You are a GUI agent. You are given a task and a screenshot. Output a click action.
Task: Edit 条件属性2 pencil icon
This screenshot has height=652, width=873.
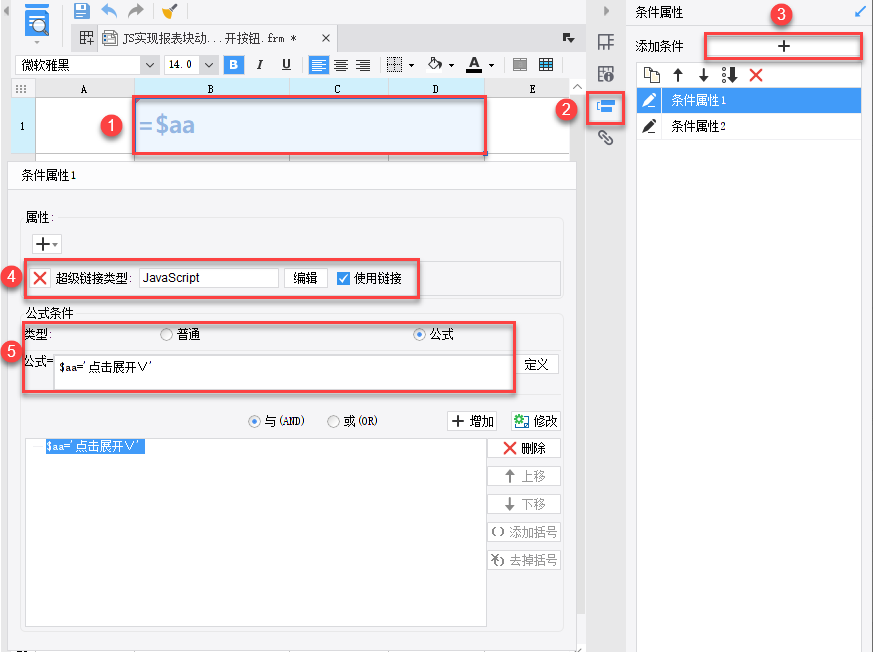[x=649, y=126]
